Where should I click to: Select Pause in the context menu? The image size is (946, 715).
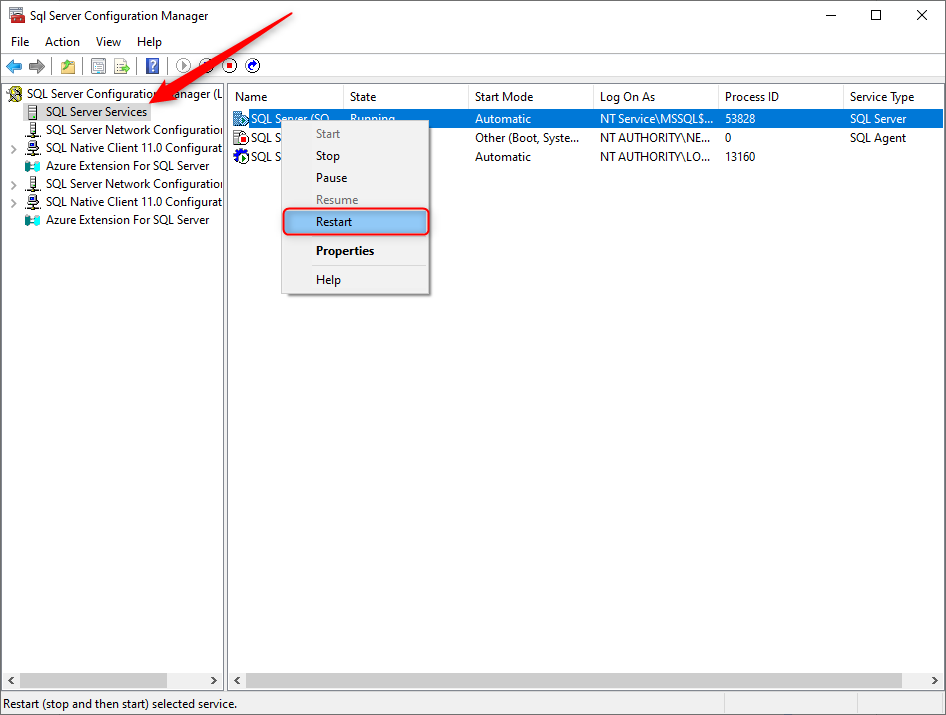tap(331, 178)
